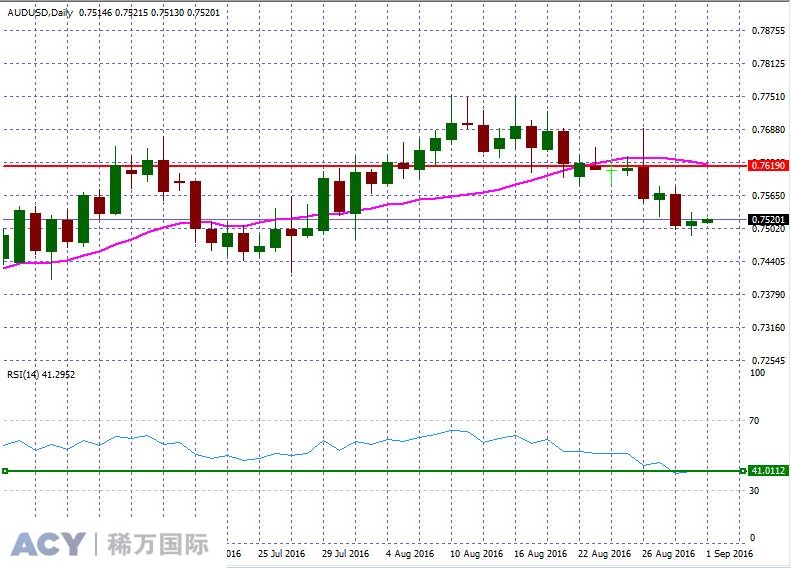Image resolution: width=791 pixels, height=568 pixels.
Task: Click the 16 Aug 2016 date label
Action: point(540,553)
